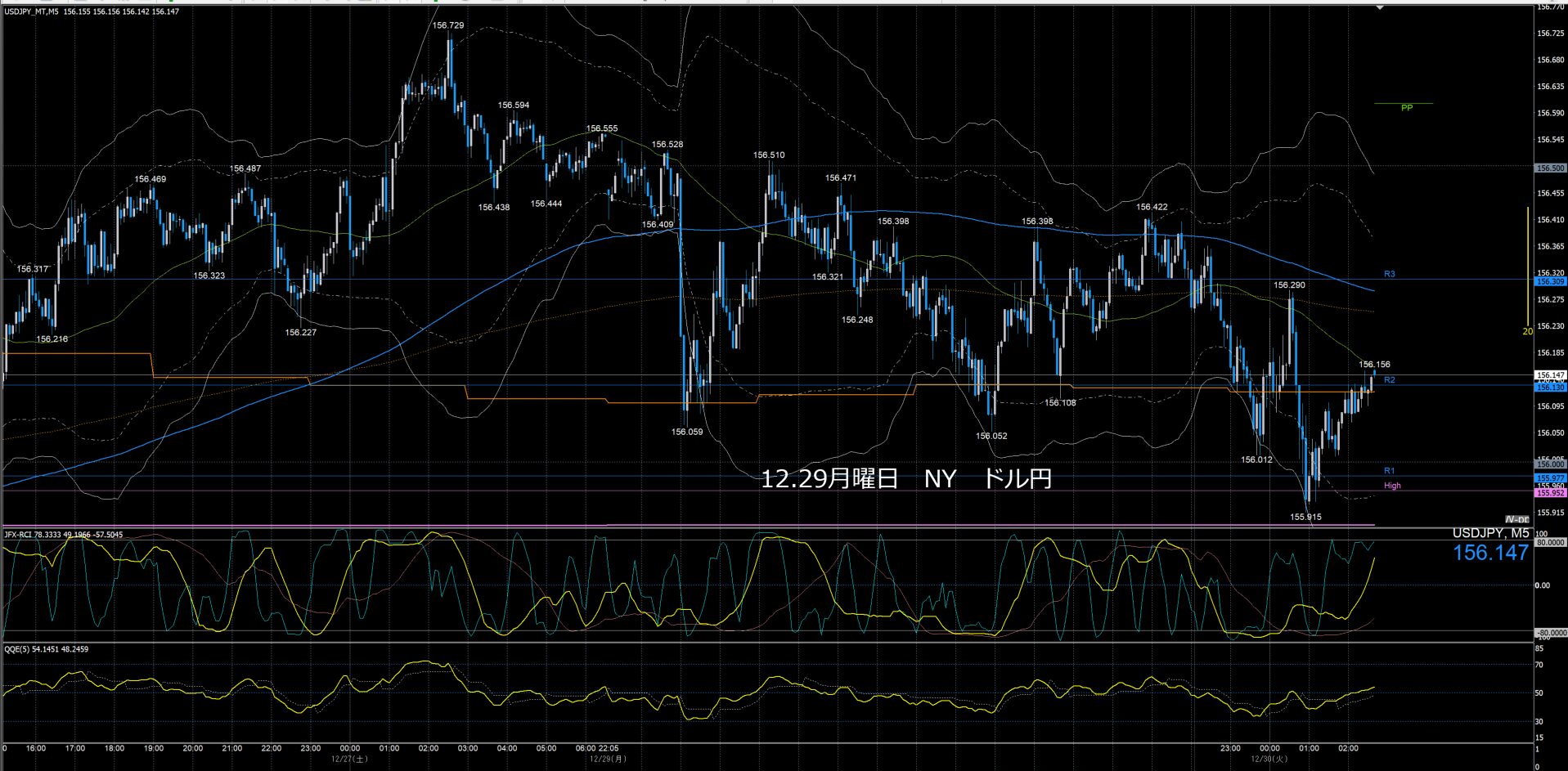Click the blue R3 resistance label

tap(1389, 274)
